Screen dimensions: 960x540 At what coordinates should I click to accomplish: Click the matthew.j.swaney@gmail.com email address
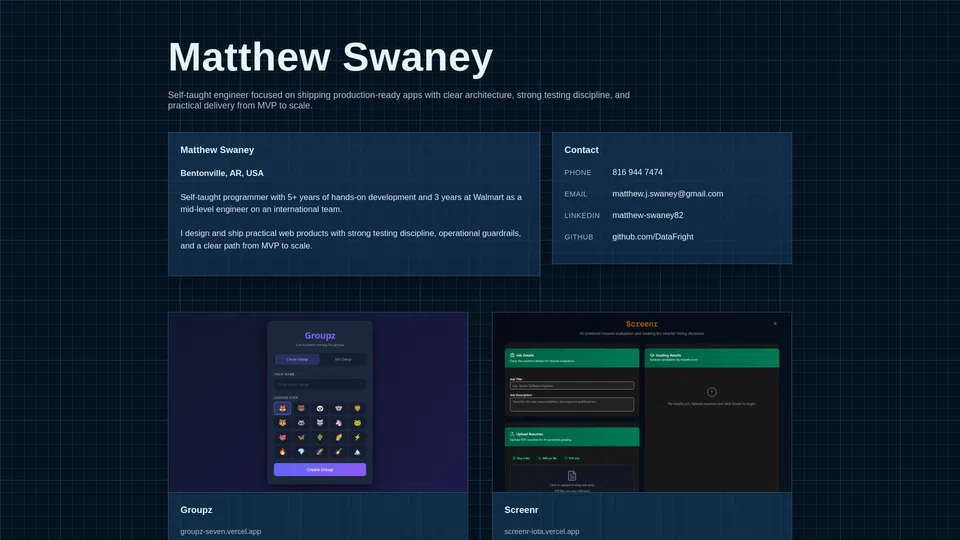click(x=667, y=194)
